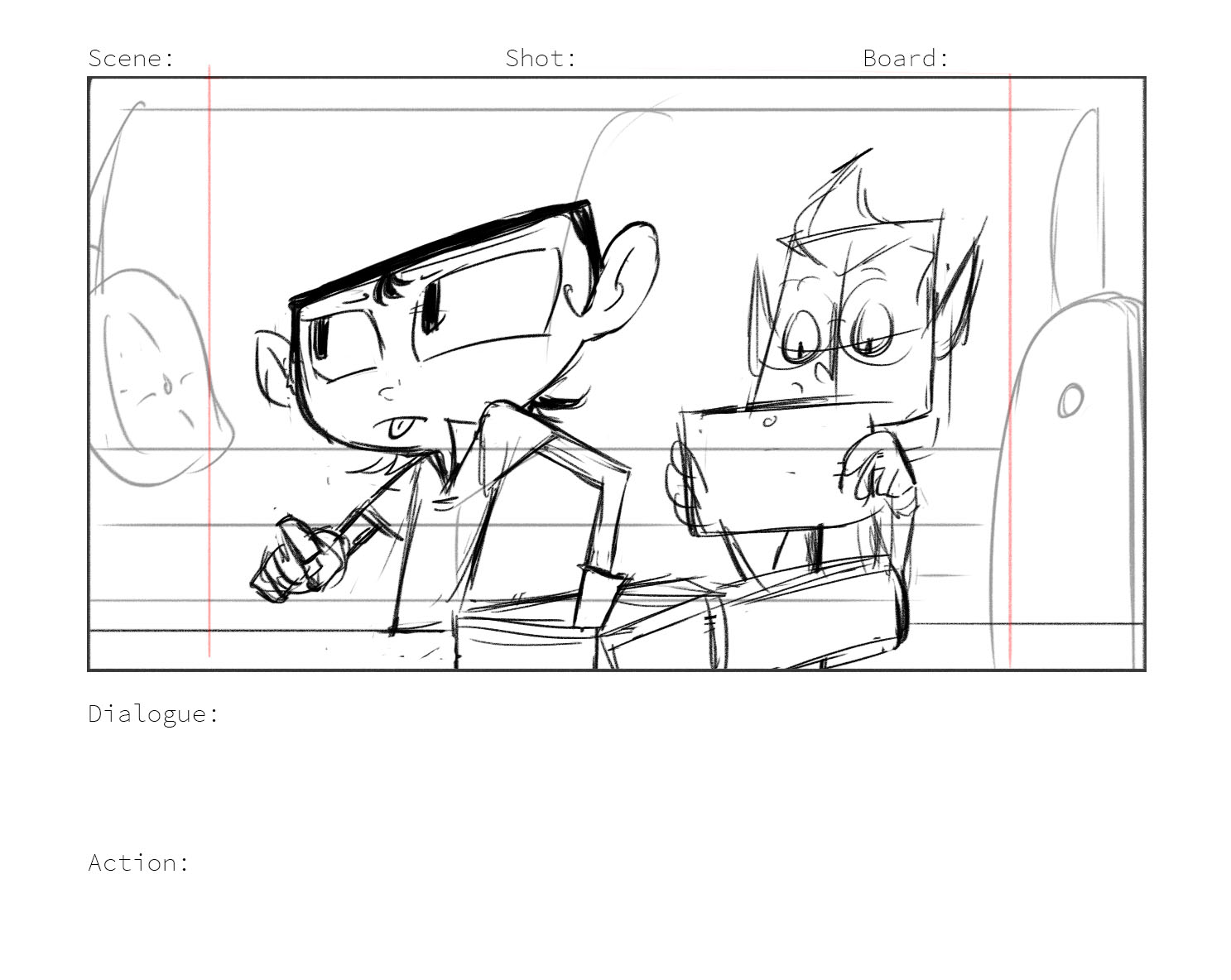Click the 'Scene:' label
This screenshot has height=980, width=1231.
132,59
